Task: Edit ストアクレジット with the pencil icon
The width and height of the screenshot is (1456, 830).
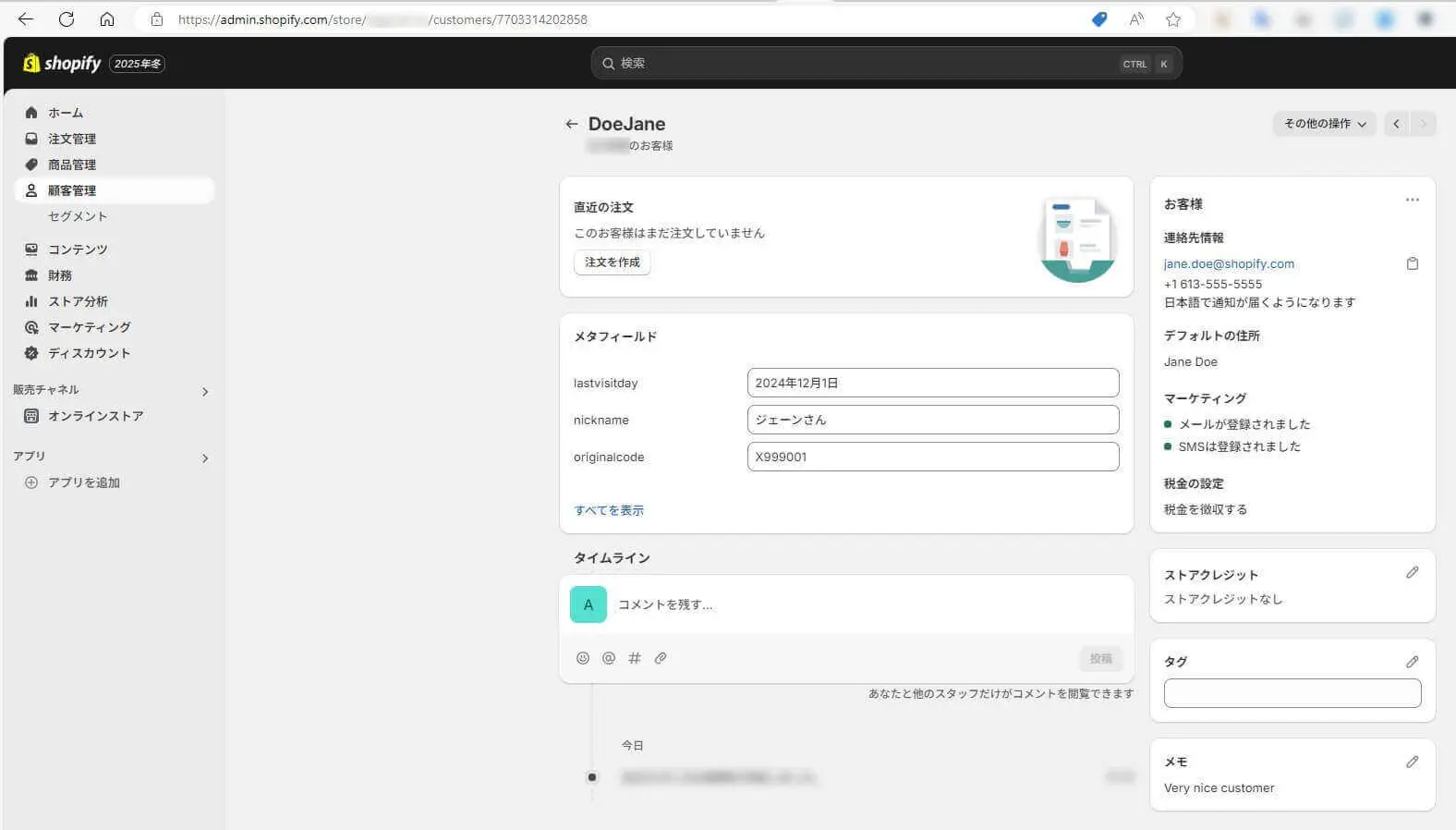Action: click(1413, 573)
